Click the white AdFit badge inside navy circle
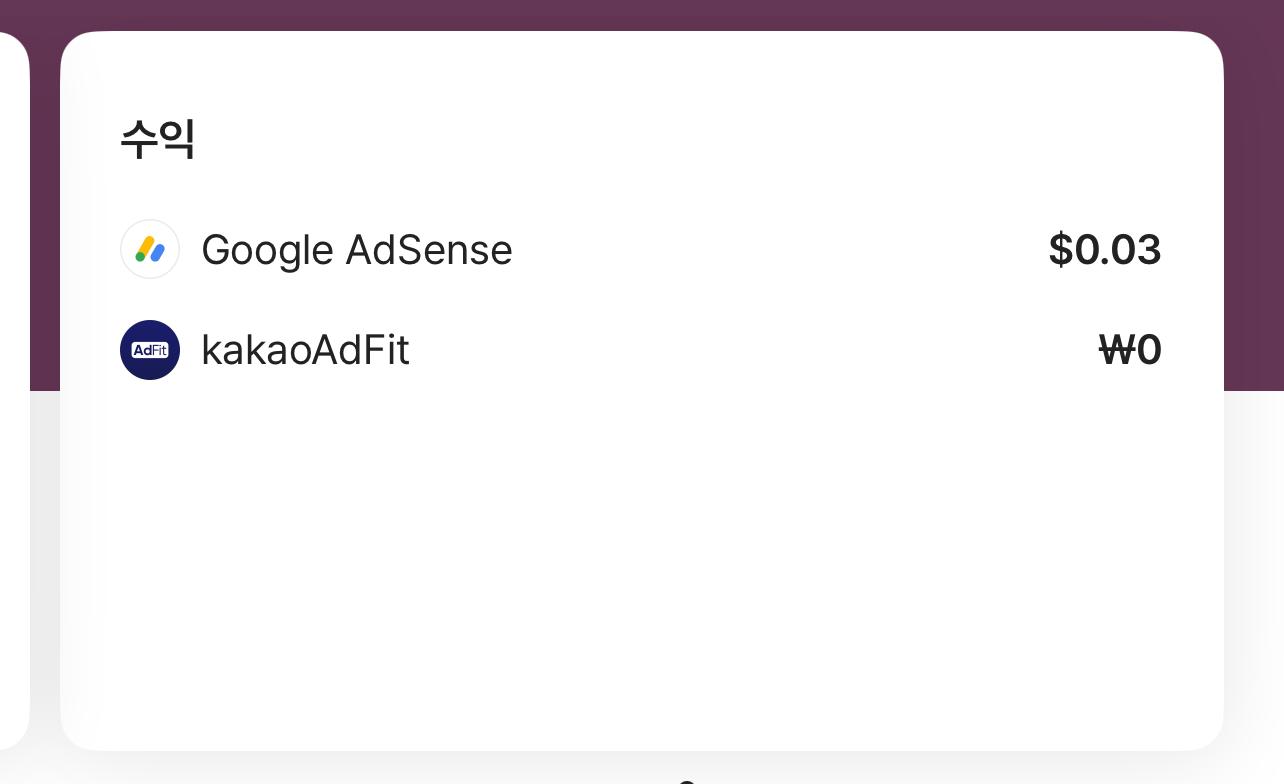The height and width of the screenshot is (784, 1284). pyautogui.click(x=150, y=350)
